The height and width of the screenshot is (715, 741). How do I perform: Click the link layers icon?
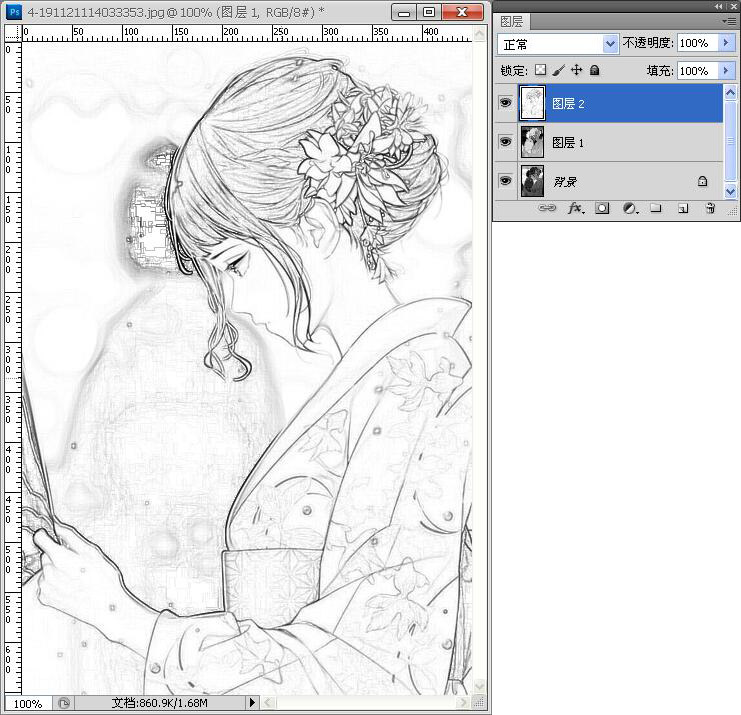click(x=547, y=207)
